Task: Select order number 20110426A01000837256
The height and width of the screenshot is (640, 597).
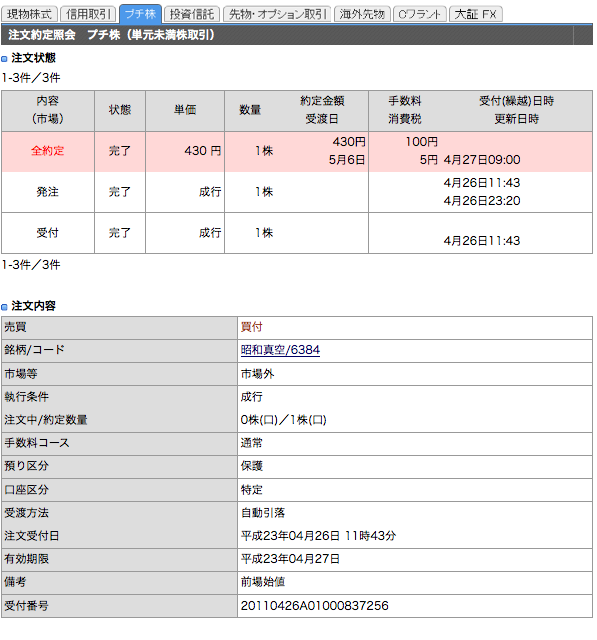Action: tap(315, 605)
